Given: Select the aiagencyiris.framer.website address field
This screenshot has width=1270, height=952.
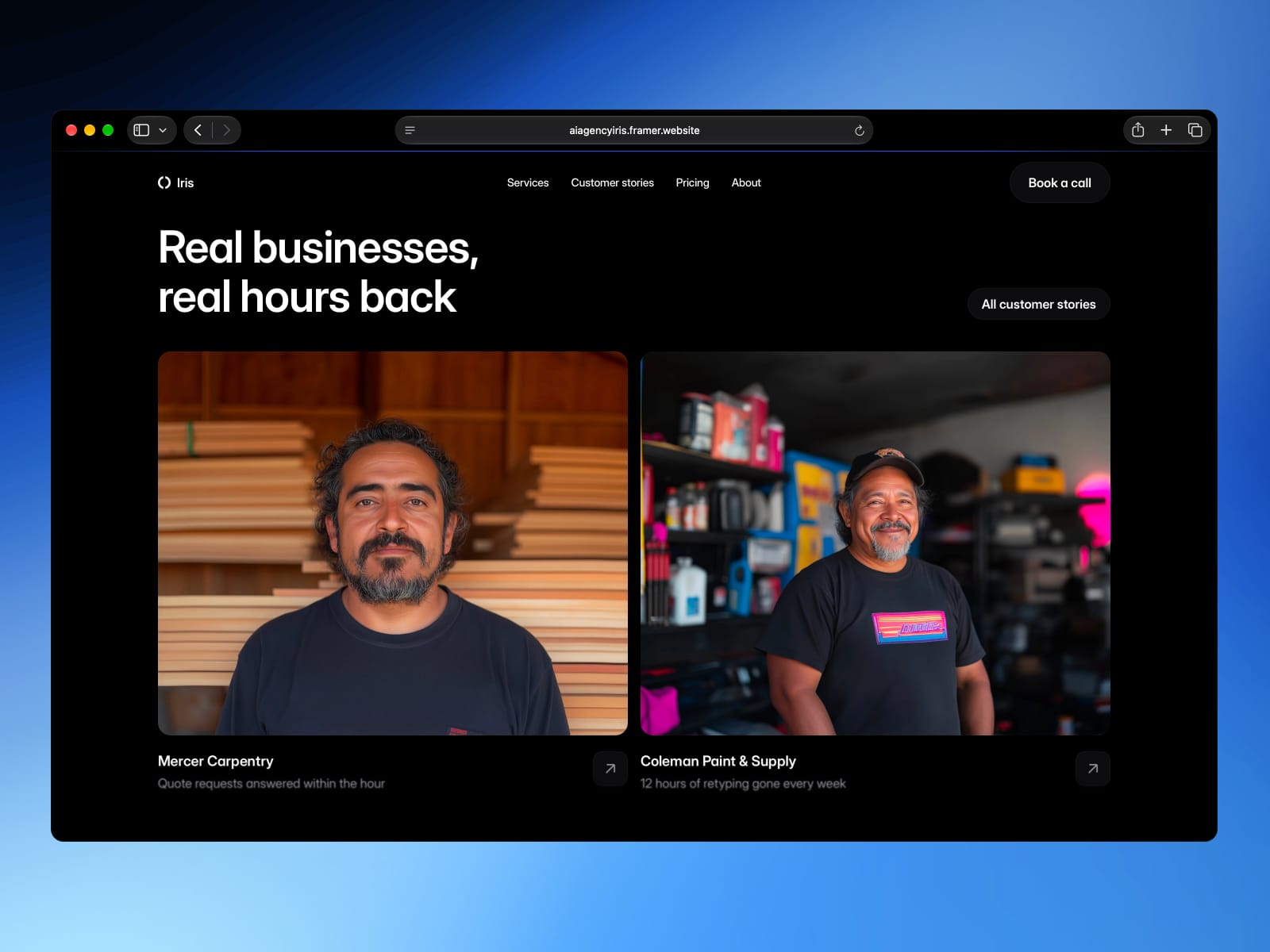Looking at the screenshot, I should point(634,130).
